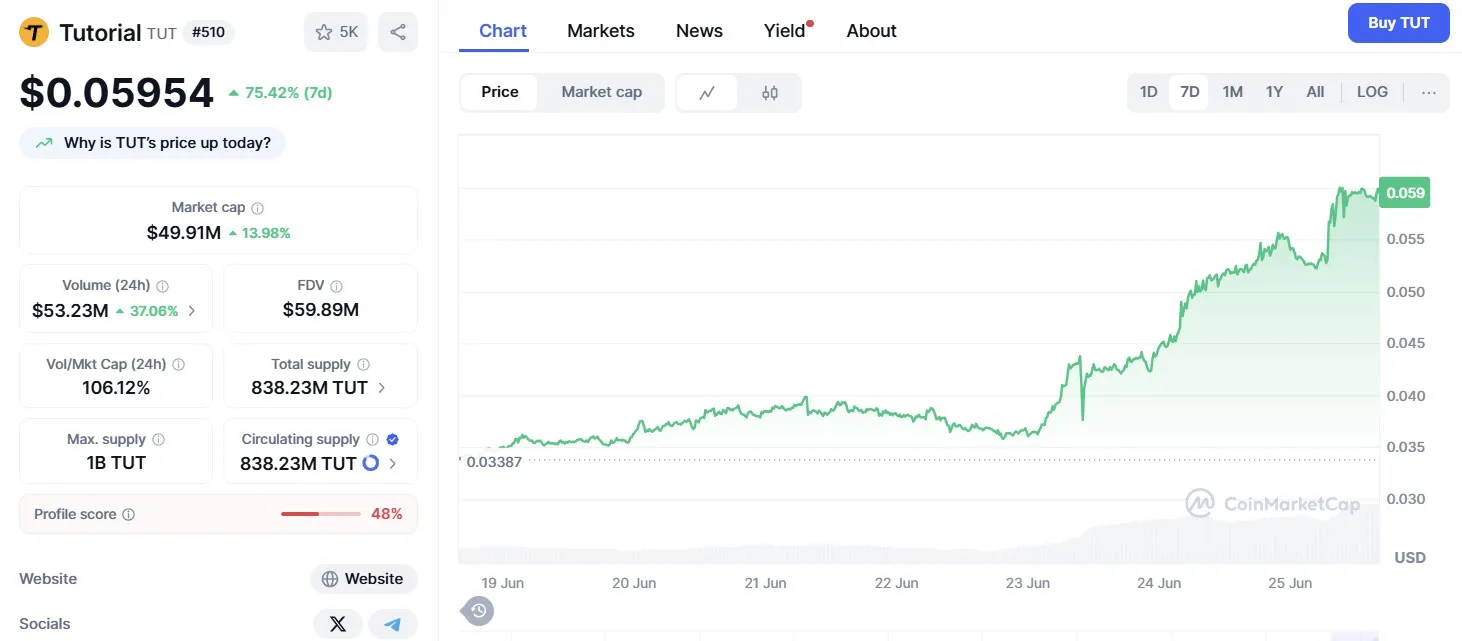The image size is (1462, 641).
Task: Click the 106.12% Vol/Mkt Cap value
Action: 116,388
